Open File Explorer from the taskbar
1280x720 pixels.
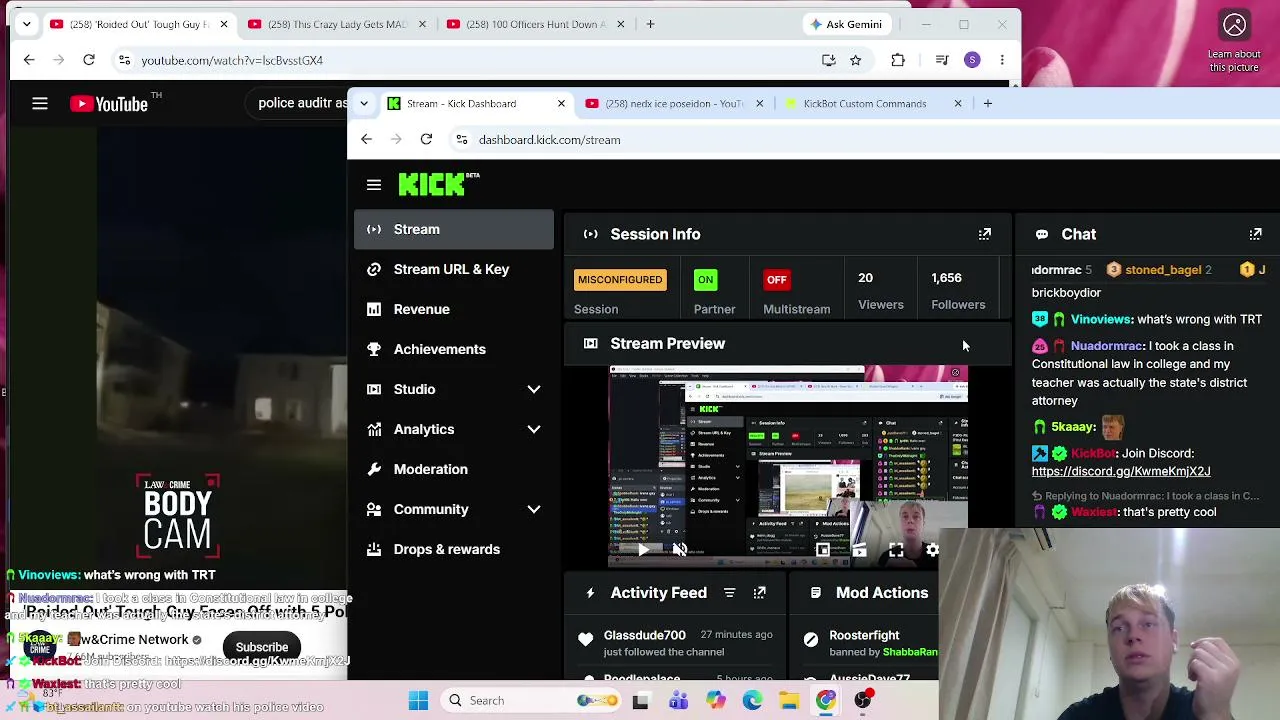pyautogui.click(x=789, y=701)
